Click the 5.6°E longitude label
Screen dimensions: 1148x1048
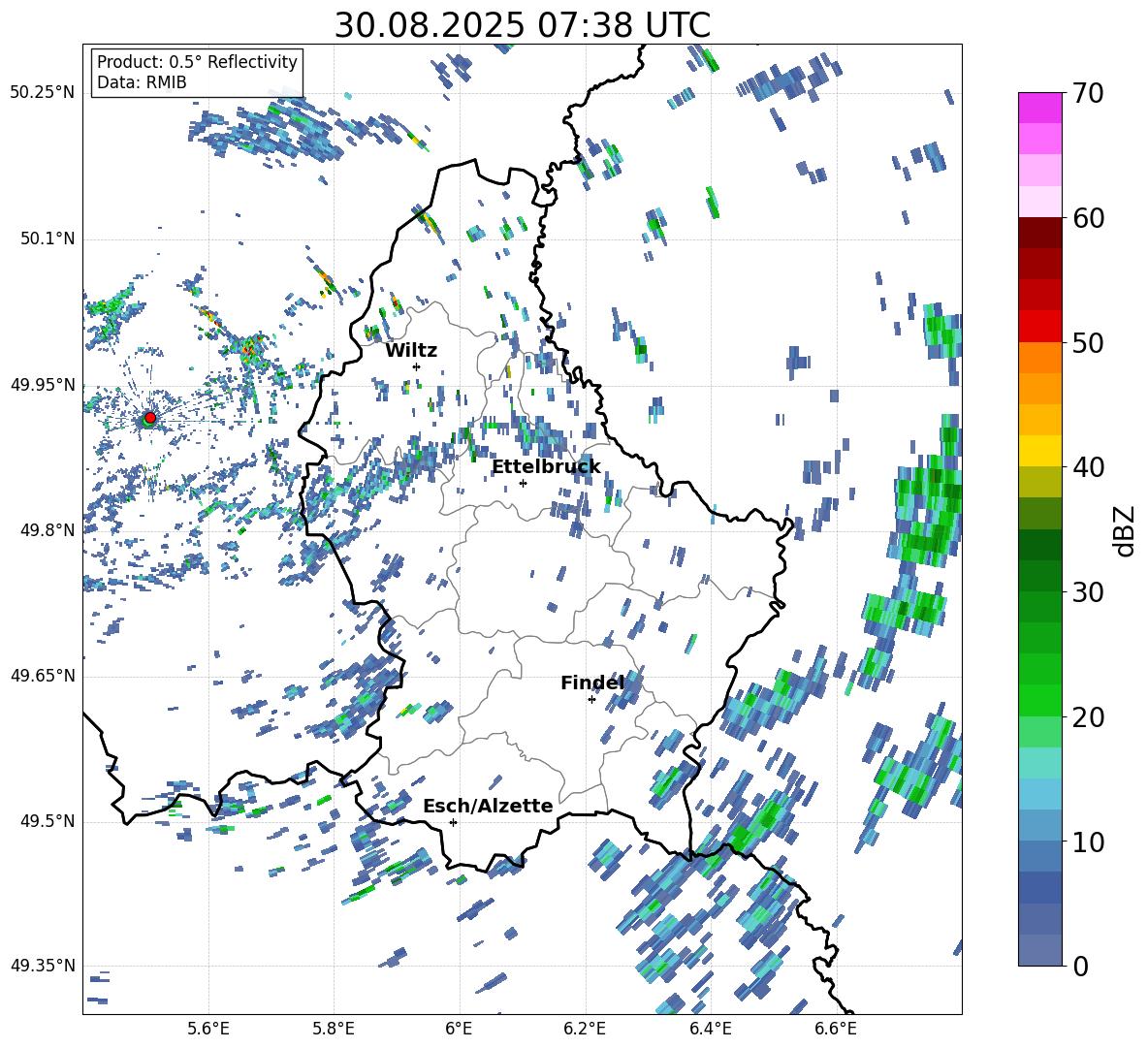(208, 1029)
